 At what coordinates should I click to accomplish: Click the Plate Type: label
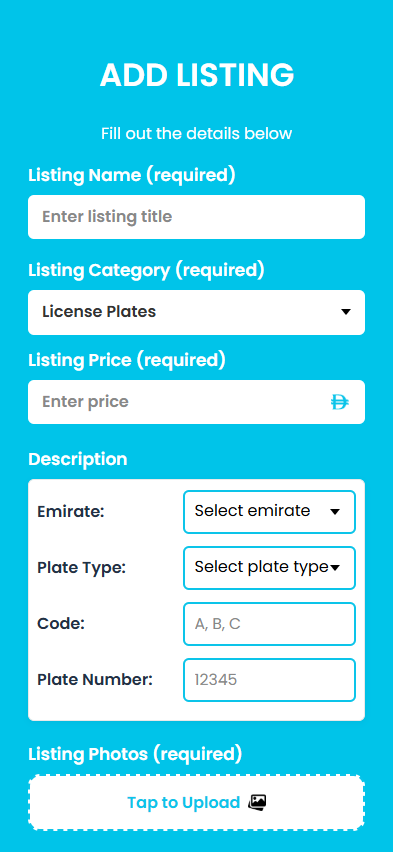(82, 568)
